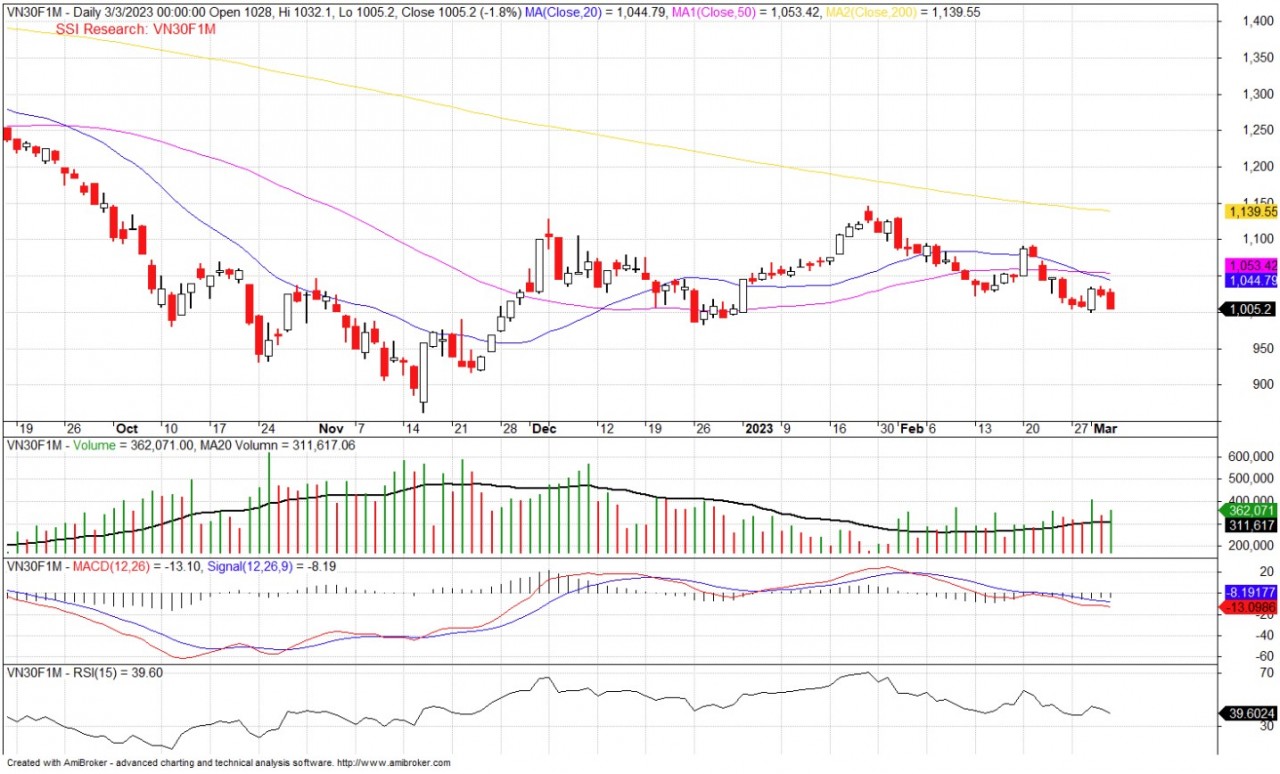Click the RSI(15) = 39.60 pane title

[120, 672]
